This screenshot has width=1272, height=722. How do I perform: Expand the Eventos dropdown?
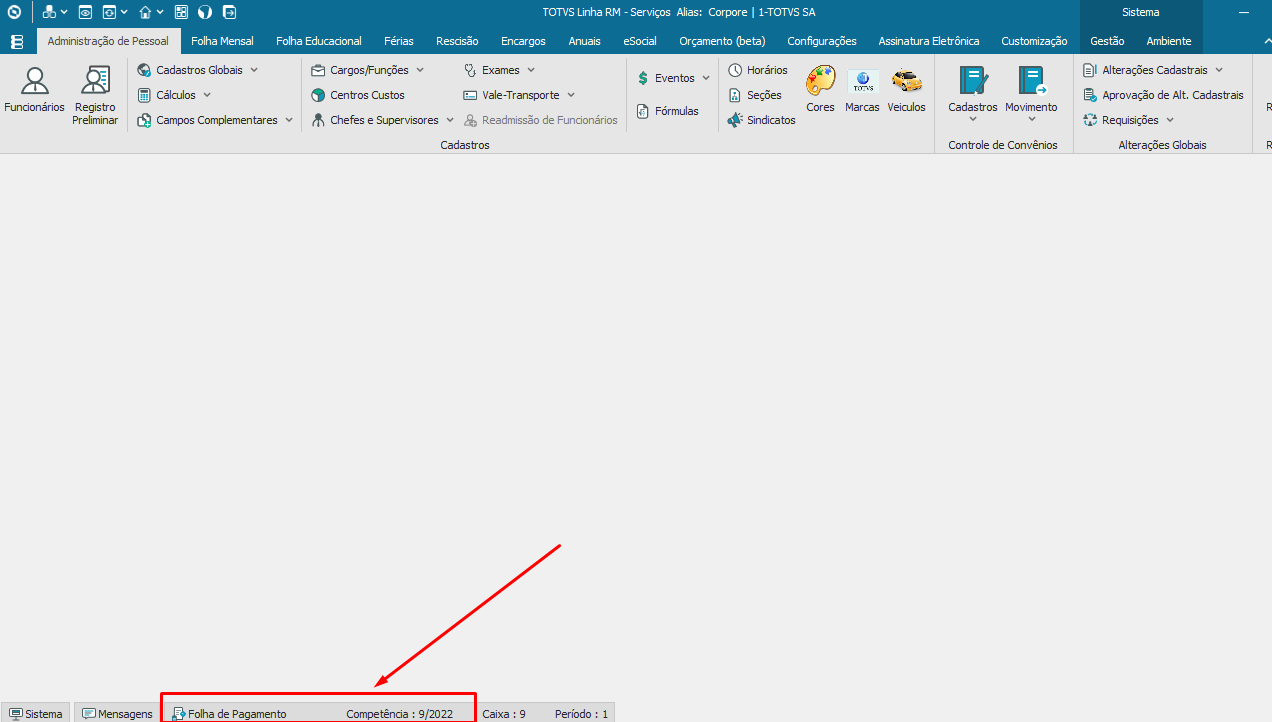point(706,78)
